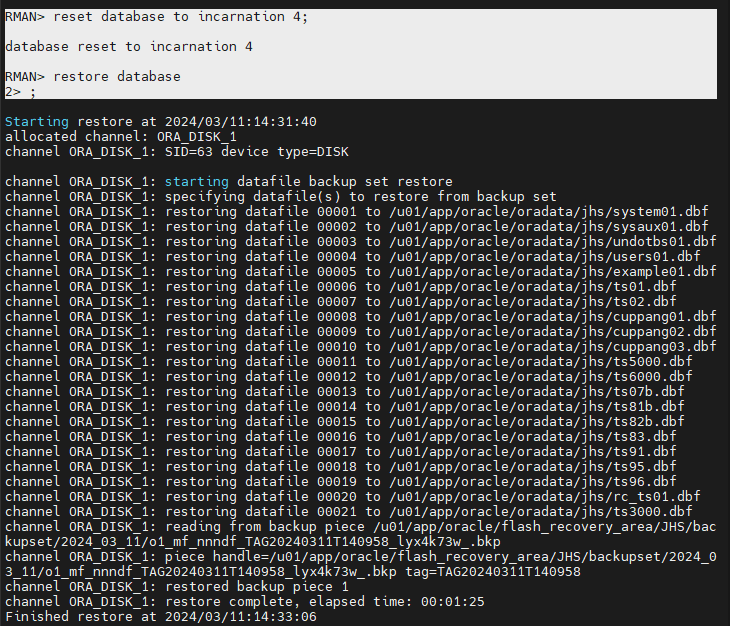Click the sysaux01.dbf datafile 00002 line

[x=357, y=226]
